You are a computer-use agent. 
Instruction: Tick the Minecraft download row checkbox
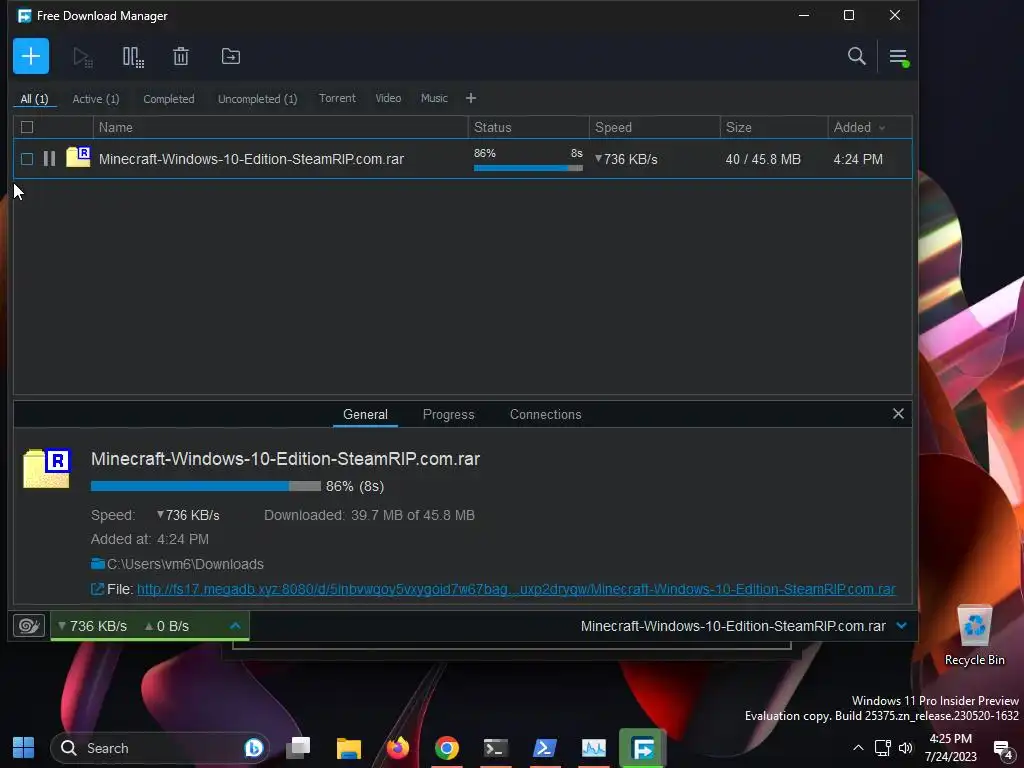(27, 159)
